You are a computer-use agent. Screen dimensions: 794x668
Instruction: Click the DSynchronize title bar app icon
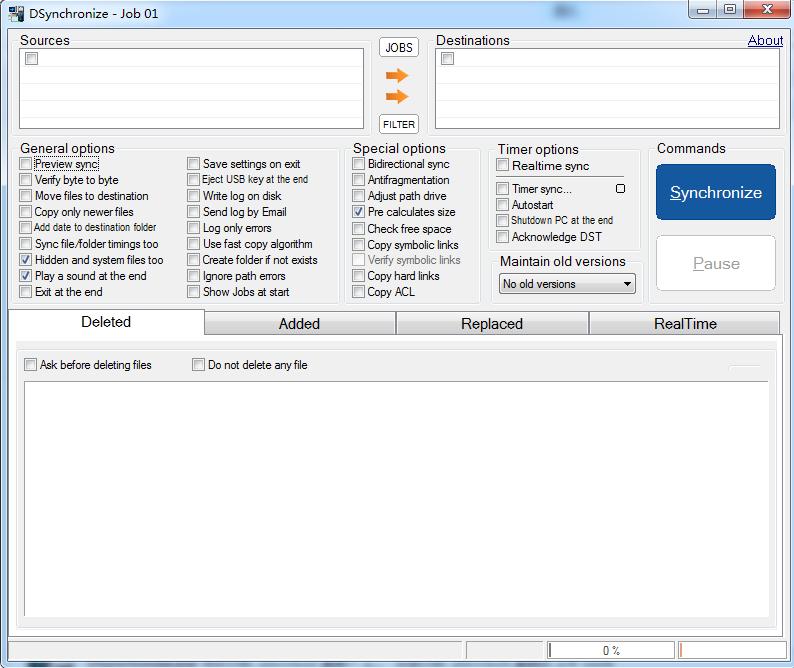[17, 13]
